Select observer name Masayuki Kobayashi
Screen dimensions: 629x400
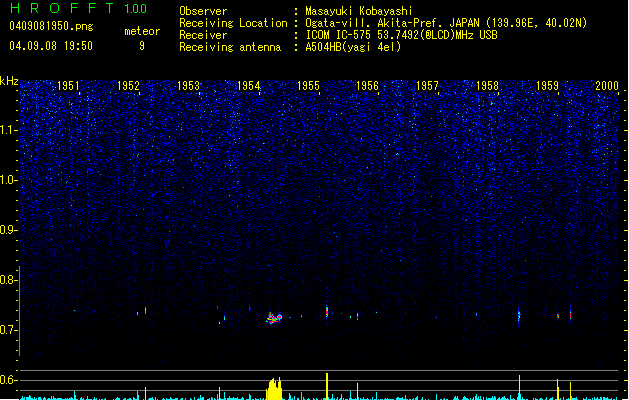tap(359, 11)
